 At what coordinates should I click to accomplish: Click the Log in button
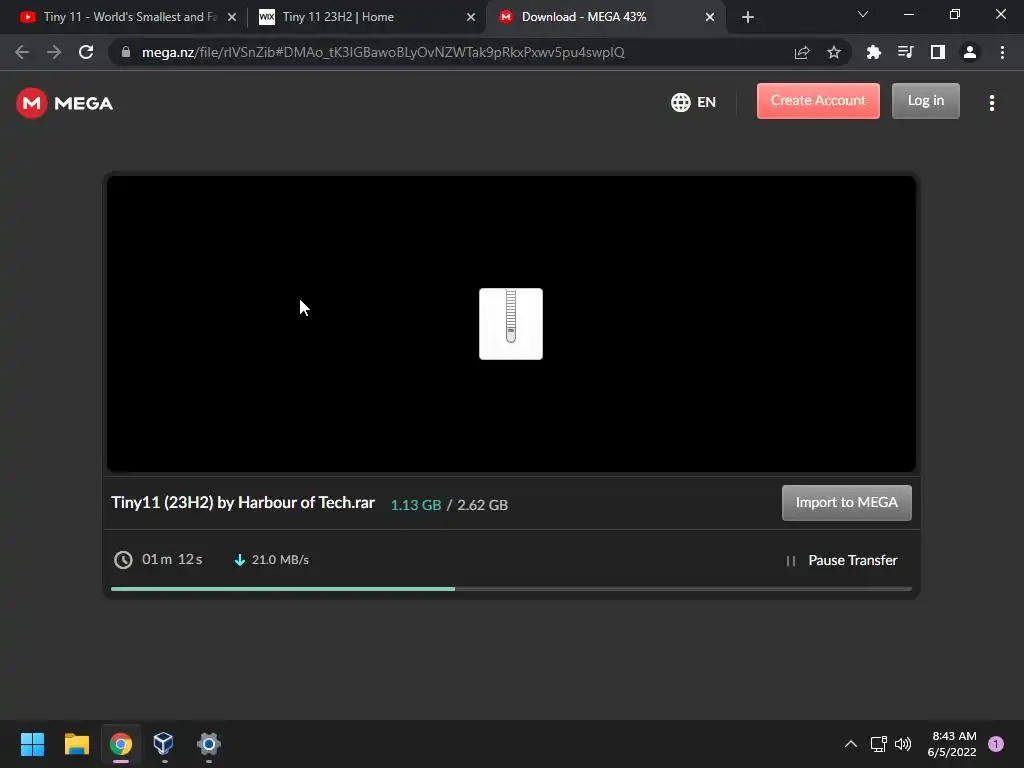pyautogui.click(x=925, y=101)
